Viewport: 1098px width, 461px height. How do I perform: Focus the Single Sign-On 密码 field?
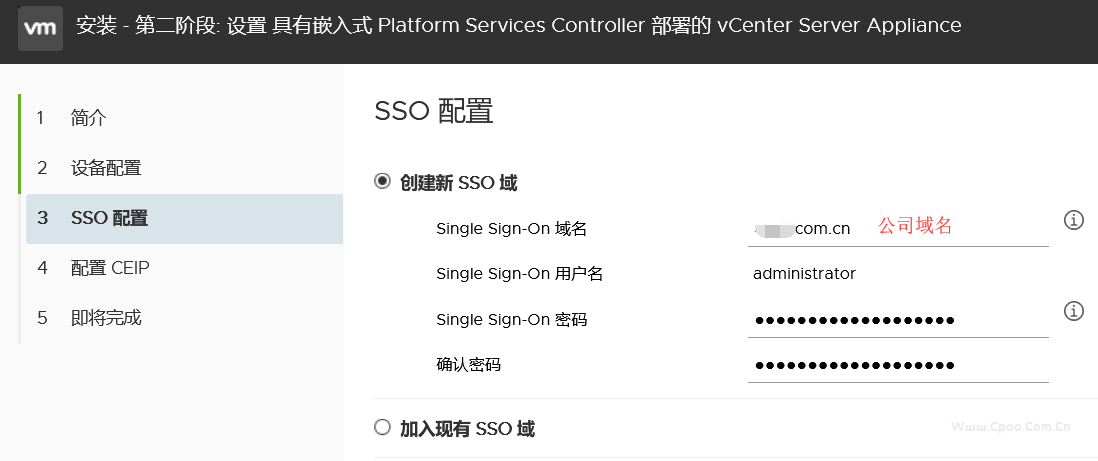point(898,321)
